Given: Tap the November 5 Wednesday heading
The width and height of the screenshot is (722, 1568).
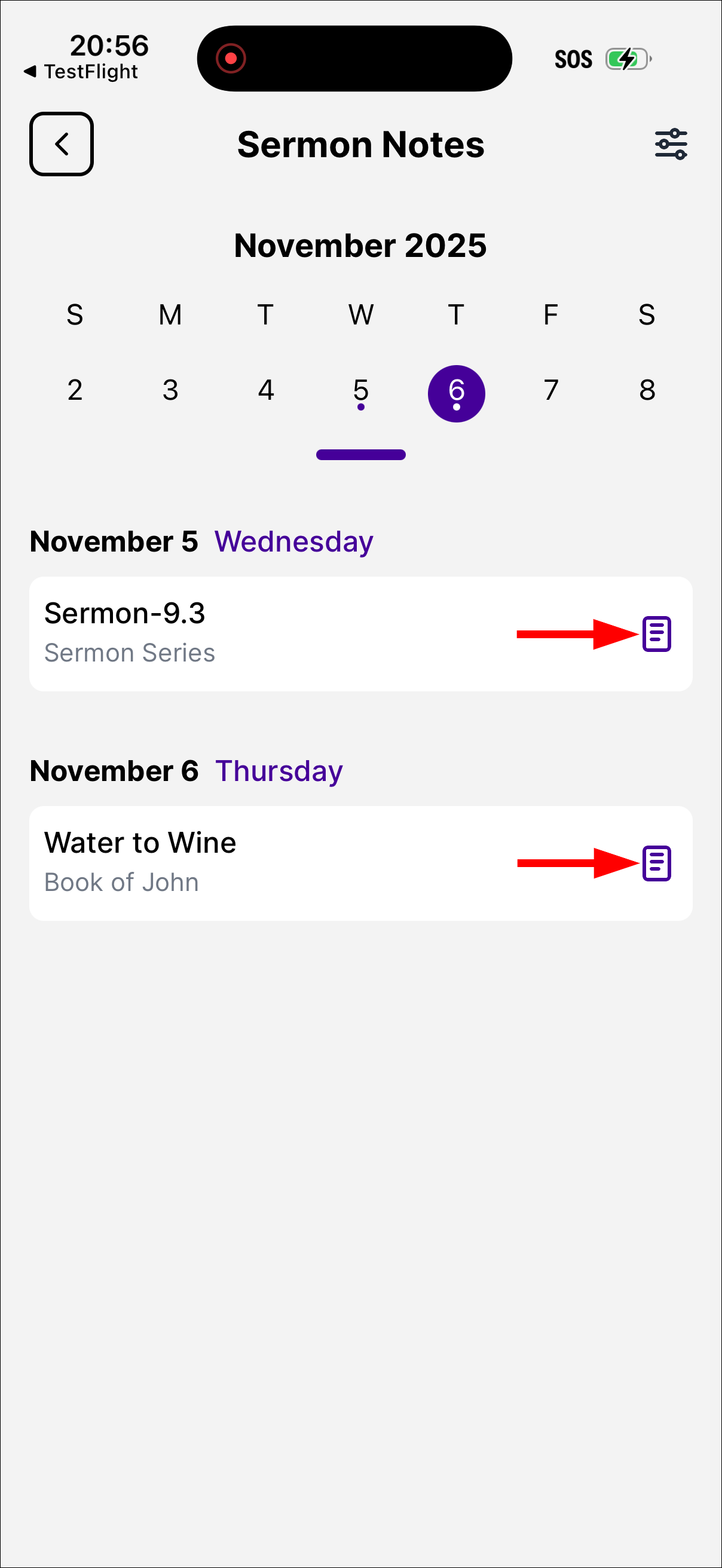Looking at the screenshot, I should 201,542.
